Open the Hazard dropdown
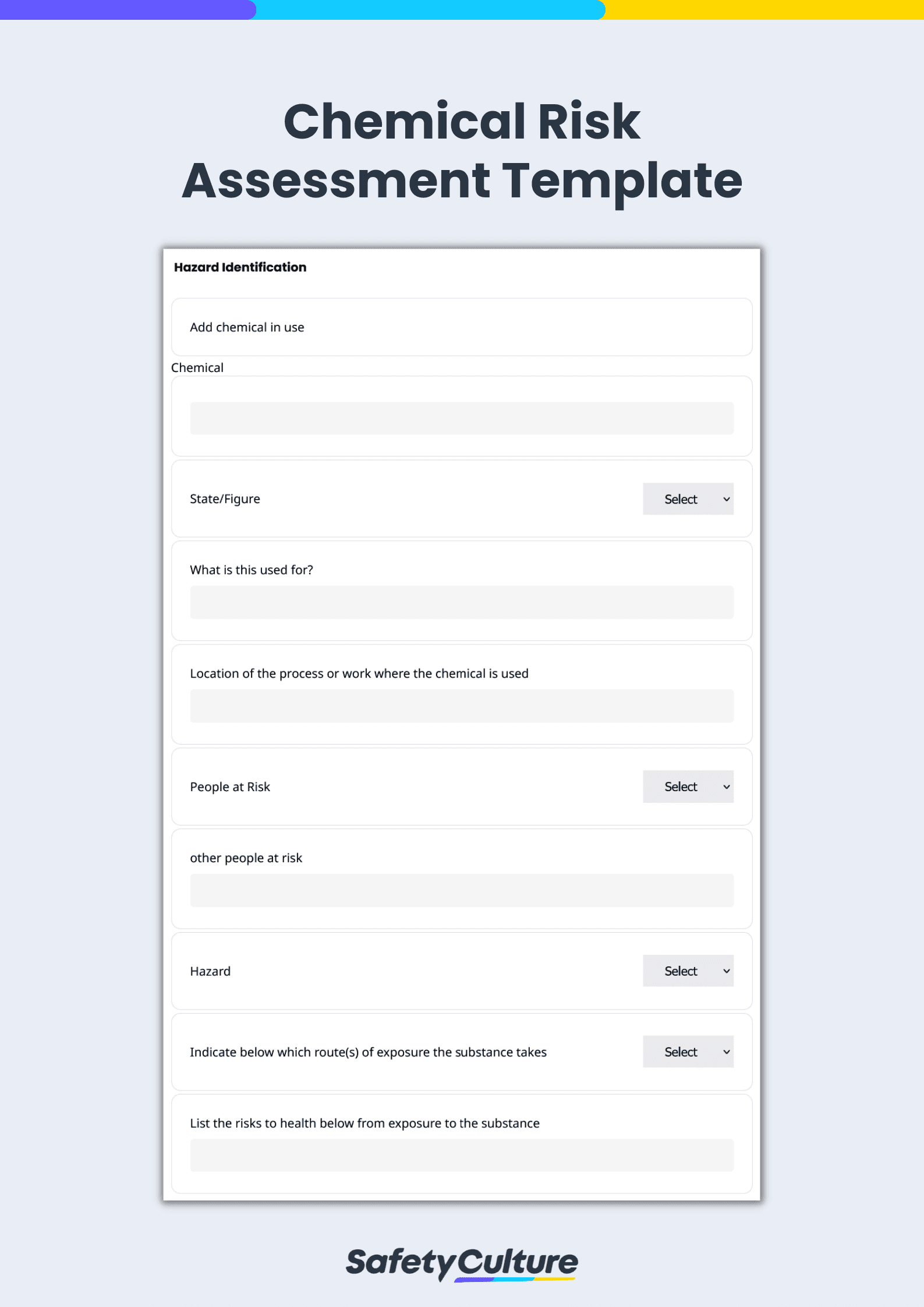 (x=688, y=971)
